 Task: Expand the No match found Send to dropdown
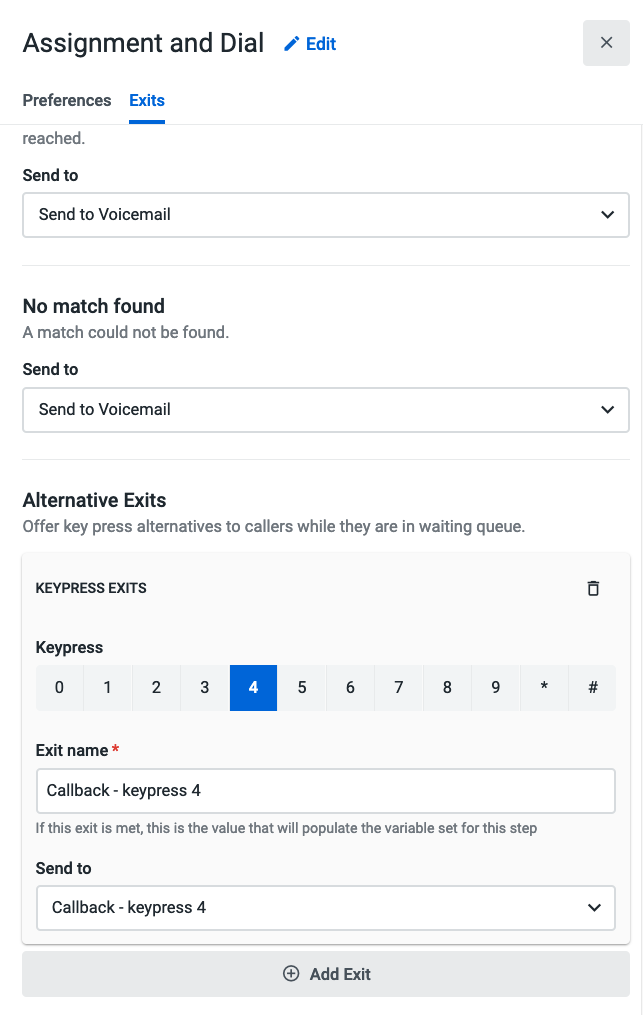pos(326,410)
